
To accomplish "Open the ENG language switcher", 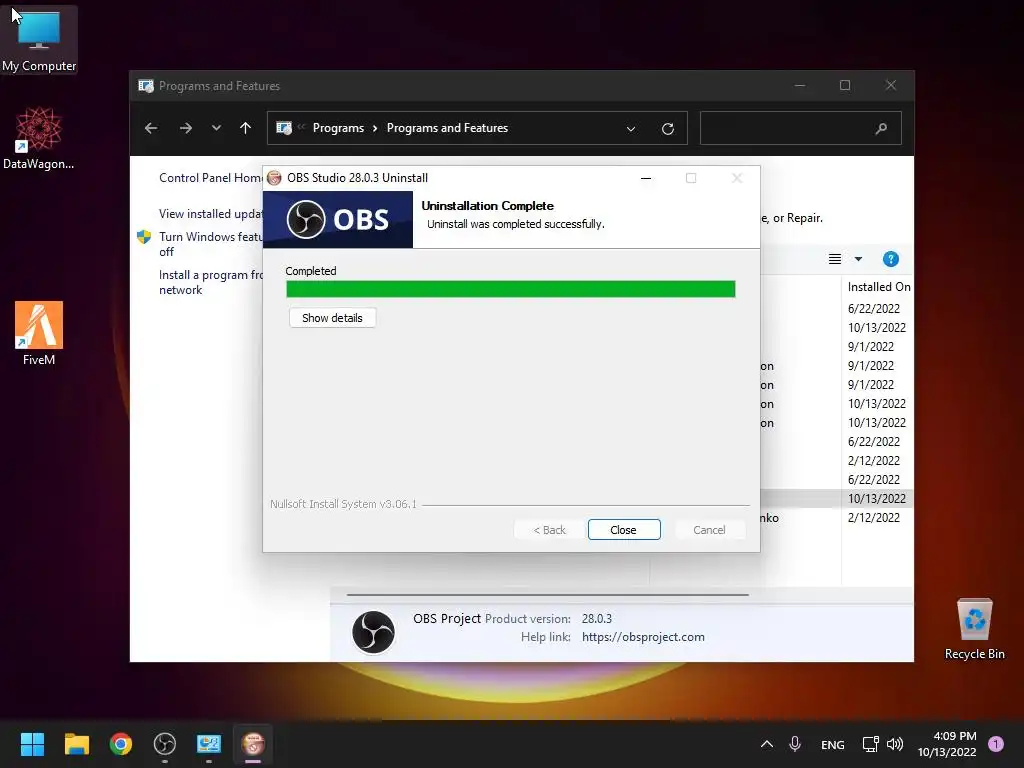I will 833,744.
